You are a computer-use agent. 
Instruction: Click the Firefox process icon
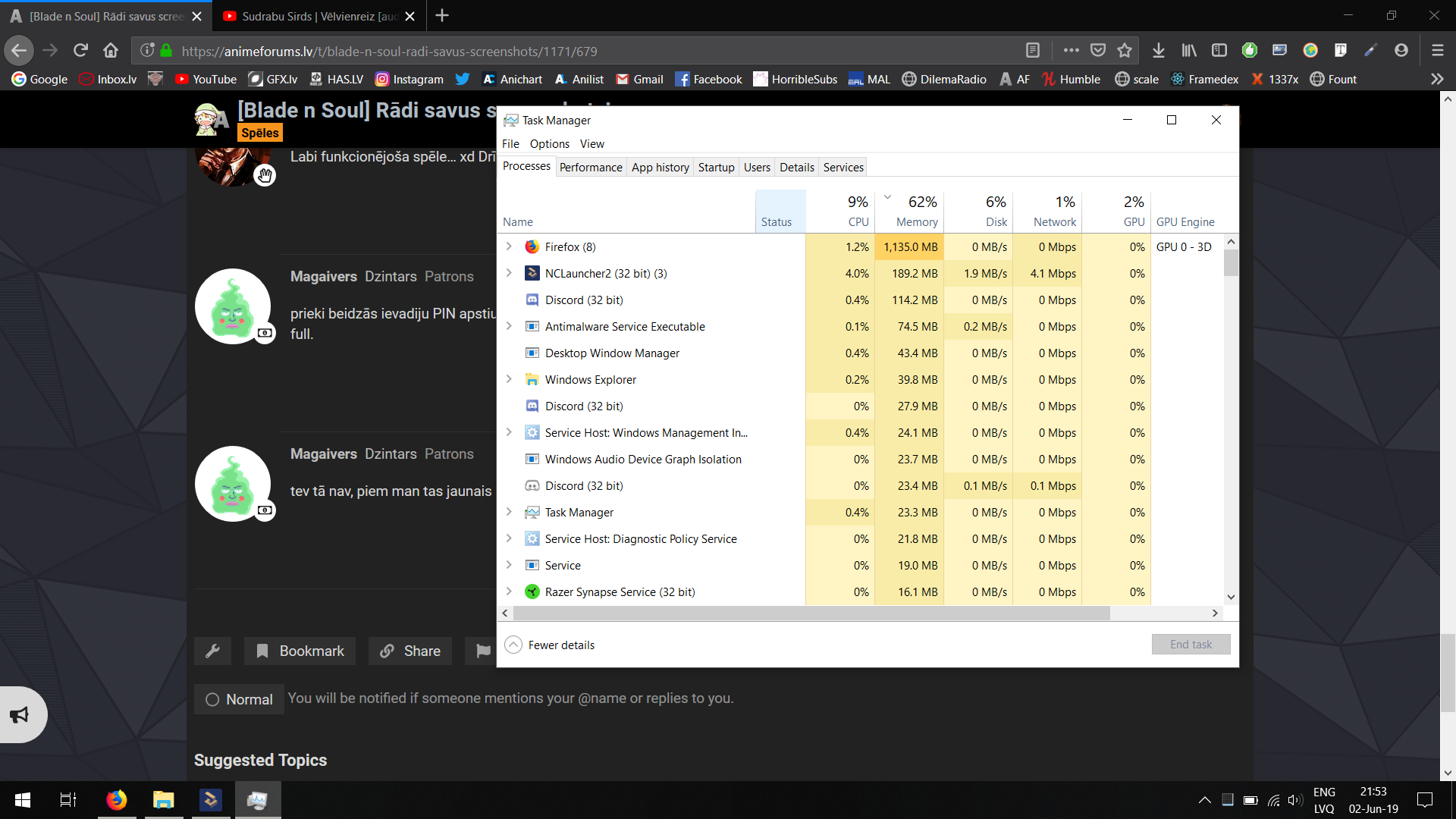point(532,247)
